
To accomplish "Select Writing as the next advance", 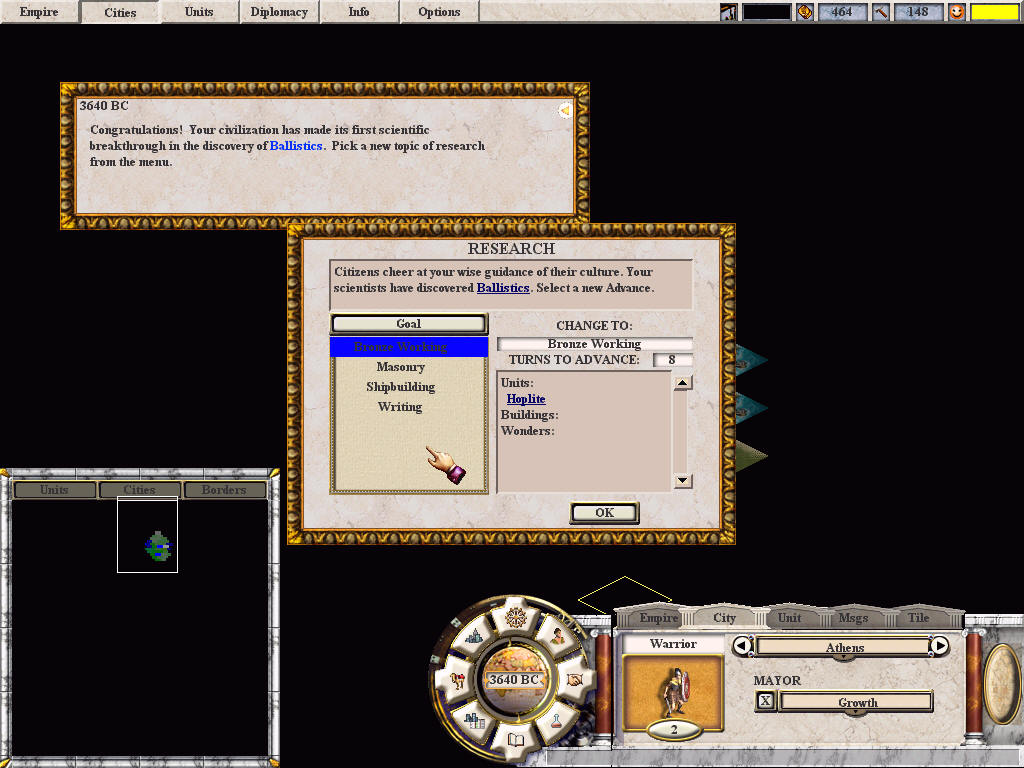I will point(400,407).
